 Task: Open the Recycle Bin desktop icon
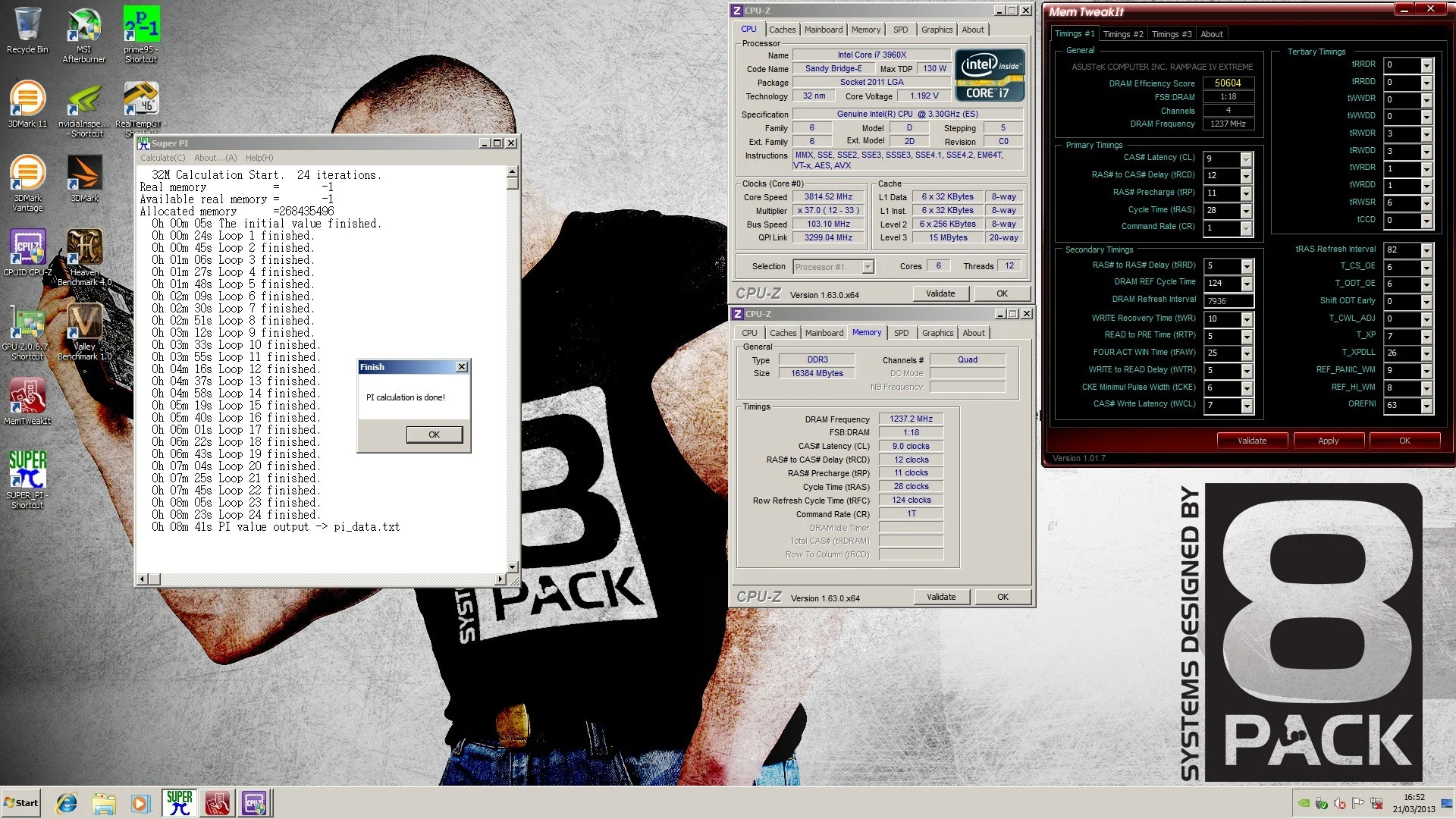click(27, 30)
